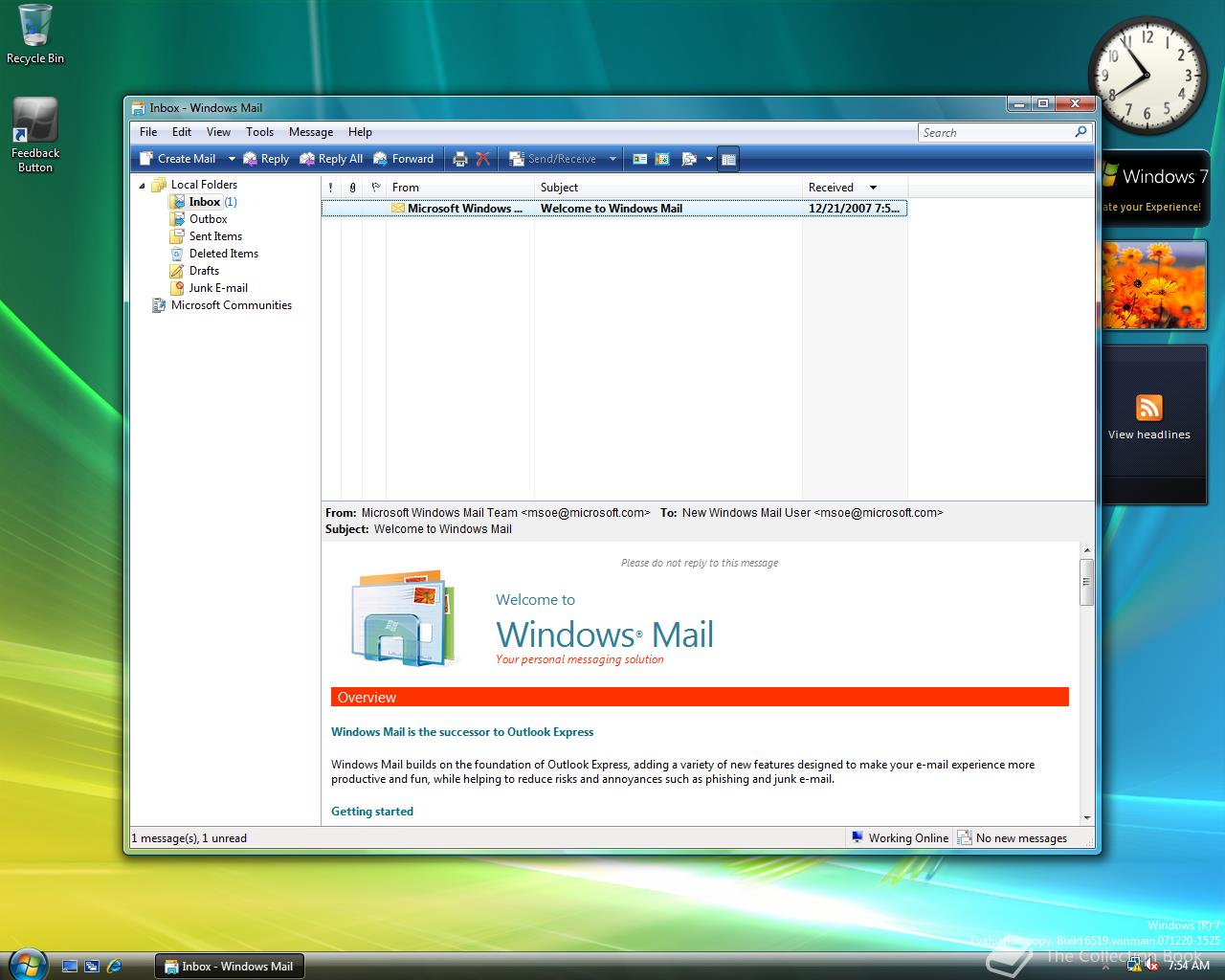Click the Create Mail toolbar button
1225x980 pixels.
pyautogui.click(x=178, y=159)
